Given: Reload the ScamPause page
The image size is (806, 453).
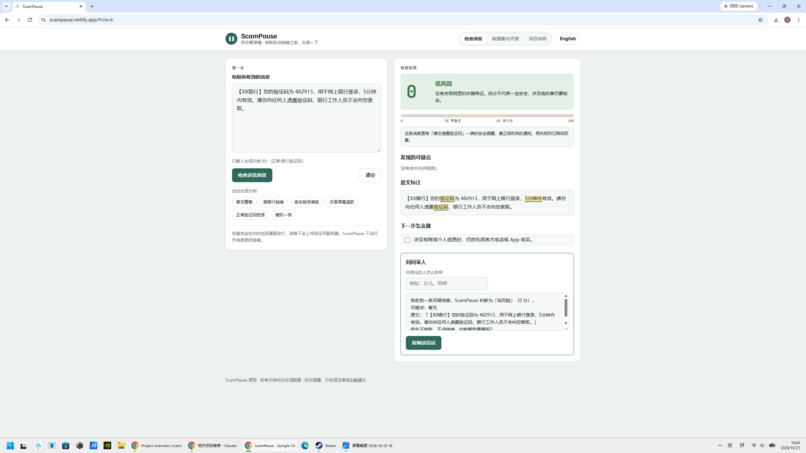Looking at the screenshot, I should (x=30, y=20).
